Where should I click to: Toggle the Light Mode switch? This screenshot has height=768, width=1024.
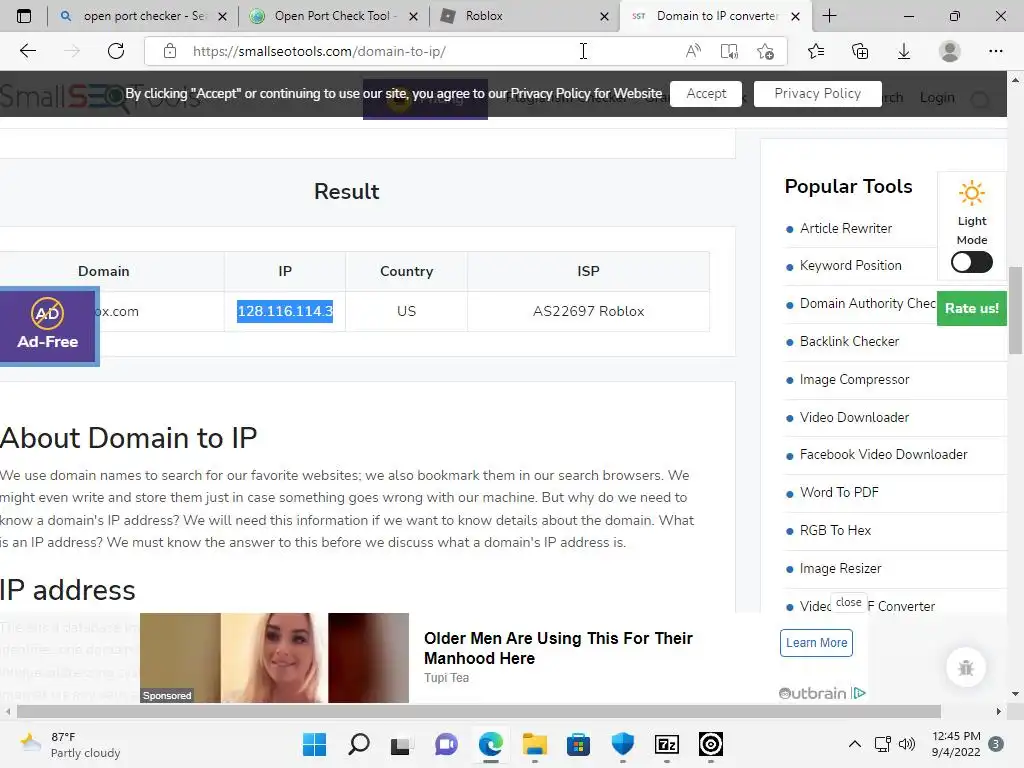click(972, 263)
